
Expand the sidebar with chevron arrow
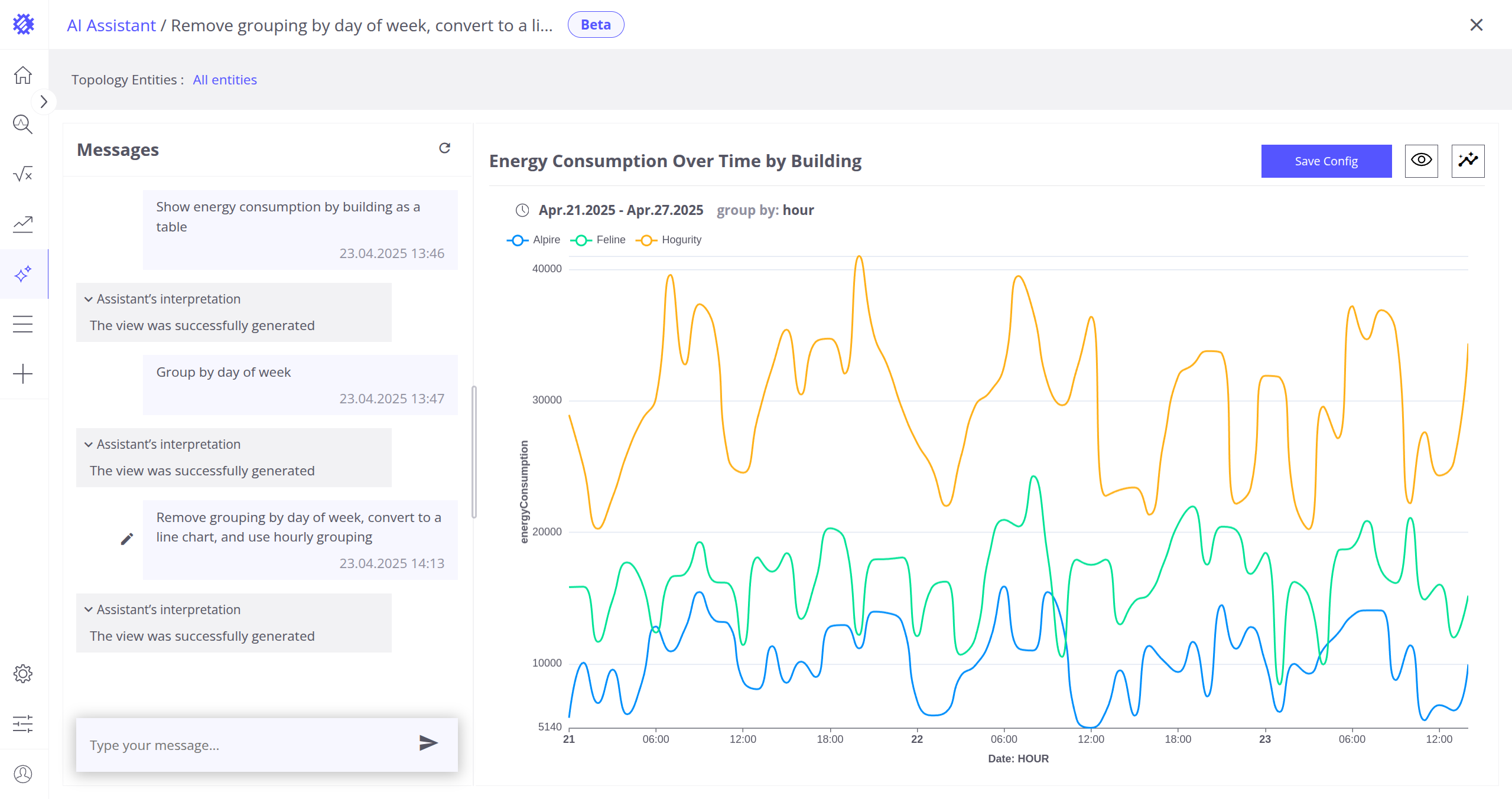(x=44, y=102)
